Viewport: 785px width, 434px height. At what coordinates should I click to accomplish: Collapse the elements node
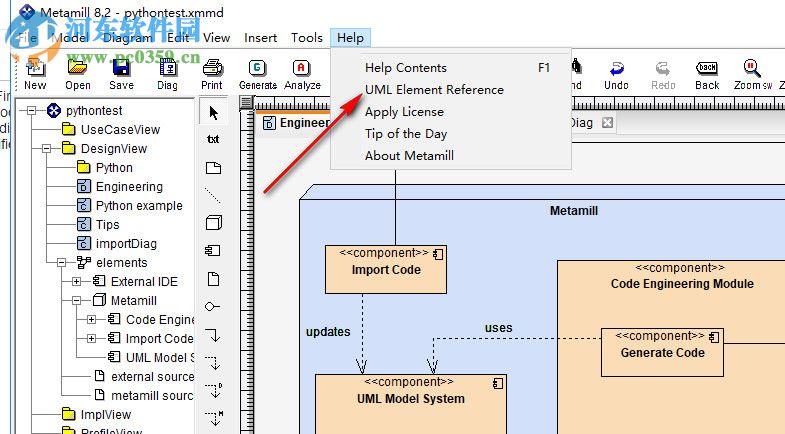tap(62, 263)
